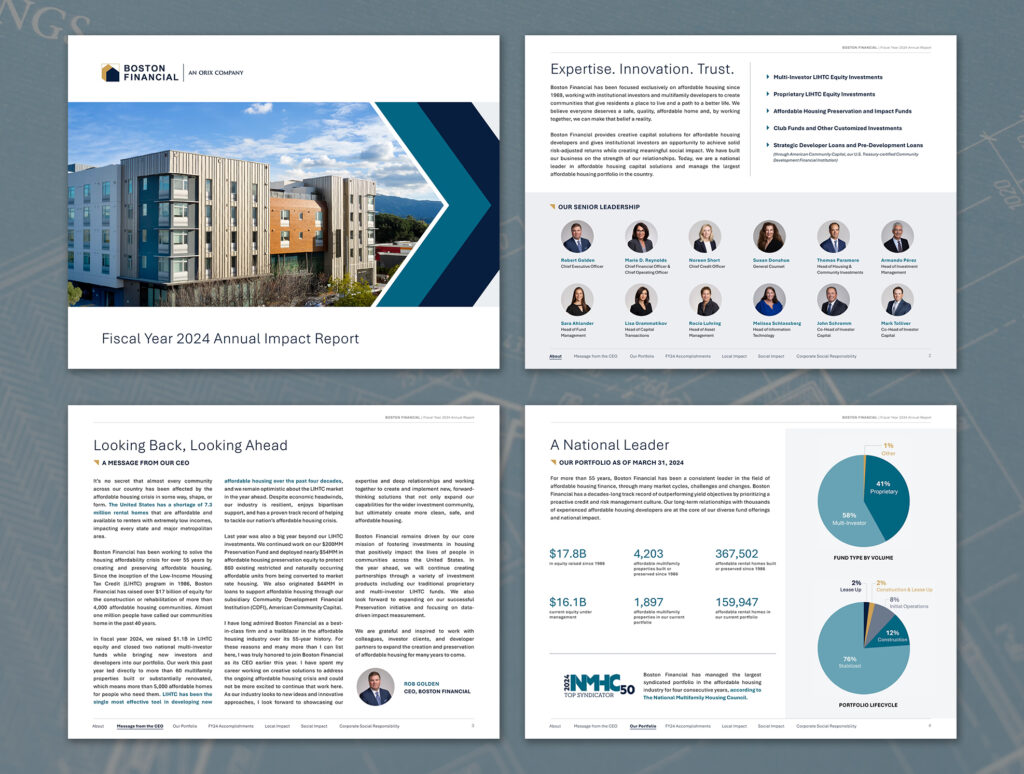Screen dimensions: 1024x774
Task: Select Maria D. Reynolds' headshot
Action: pyautogui.click(x=641, y=236)
